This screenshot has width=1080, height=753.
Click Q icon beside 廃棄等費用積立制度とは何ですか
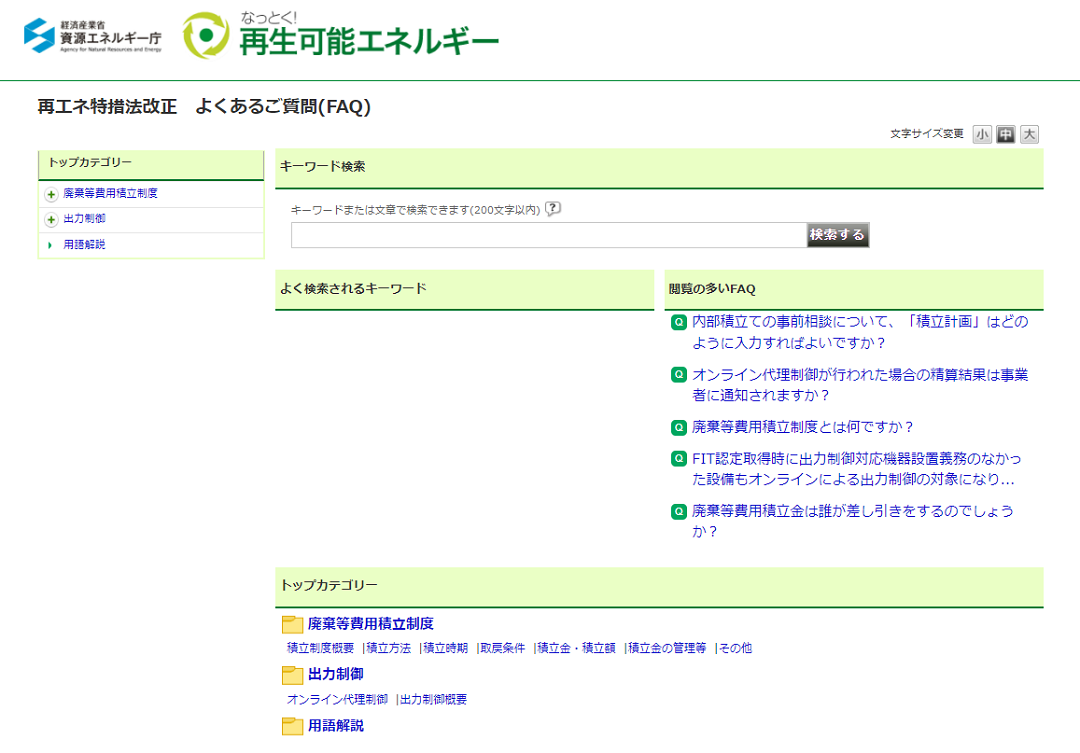pos(678,428)
